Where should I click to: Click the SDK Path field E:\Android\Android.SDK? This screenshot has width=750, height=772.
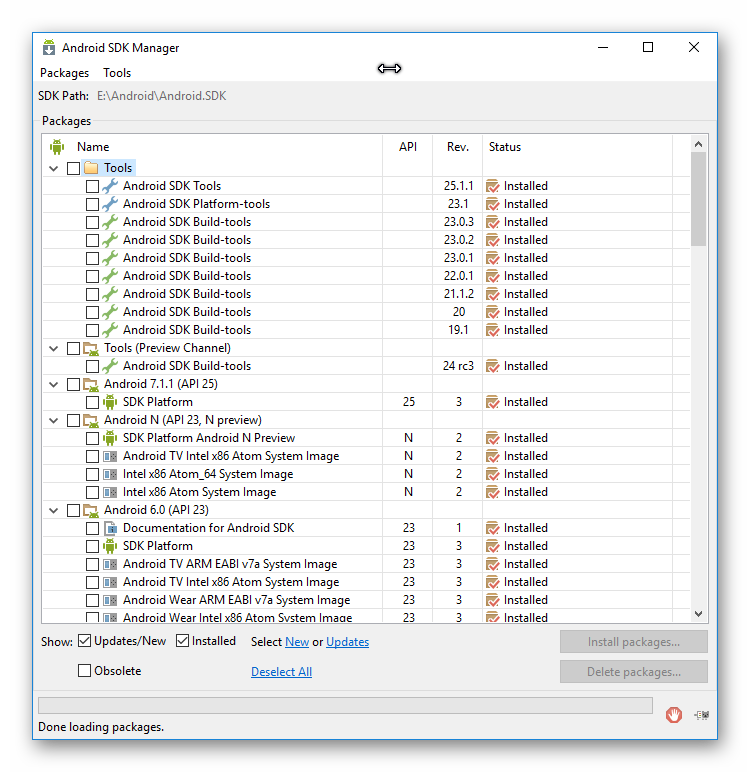tap(162, 96)
